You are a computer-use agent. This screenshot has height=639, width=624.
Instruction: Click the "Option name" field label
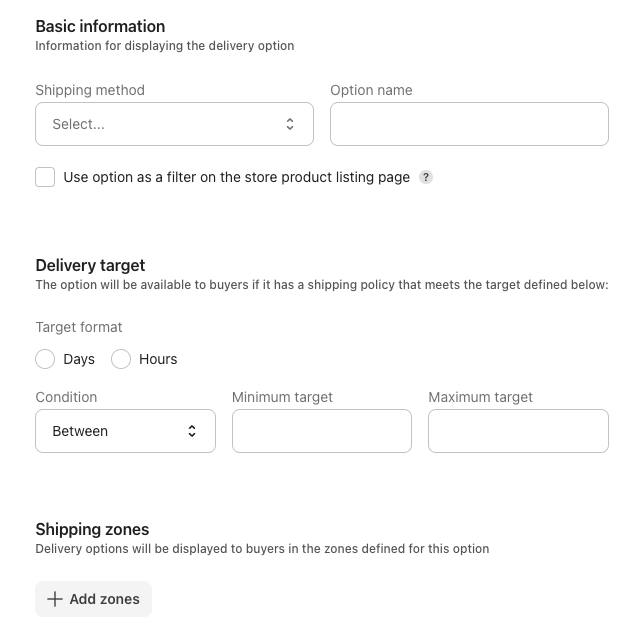pos(371,90)
